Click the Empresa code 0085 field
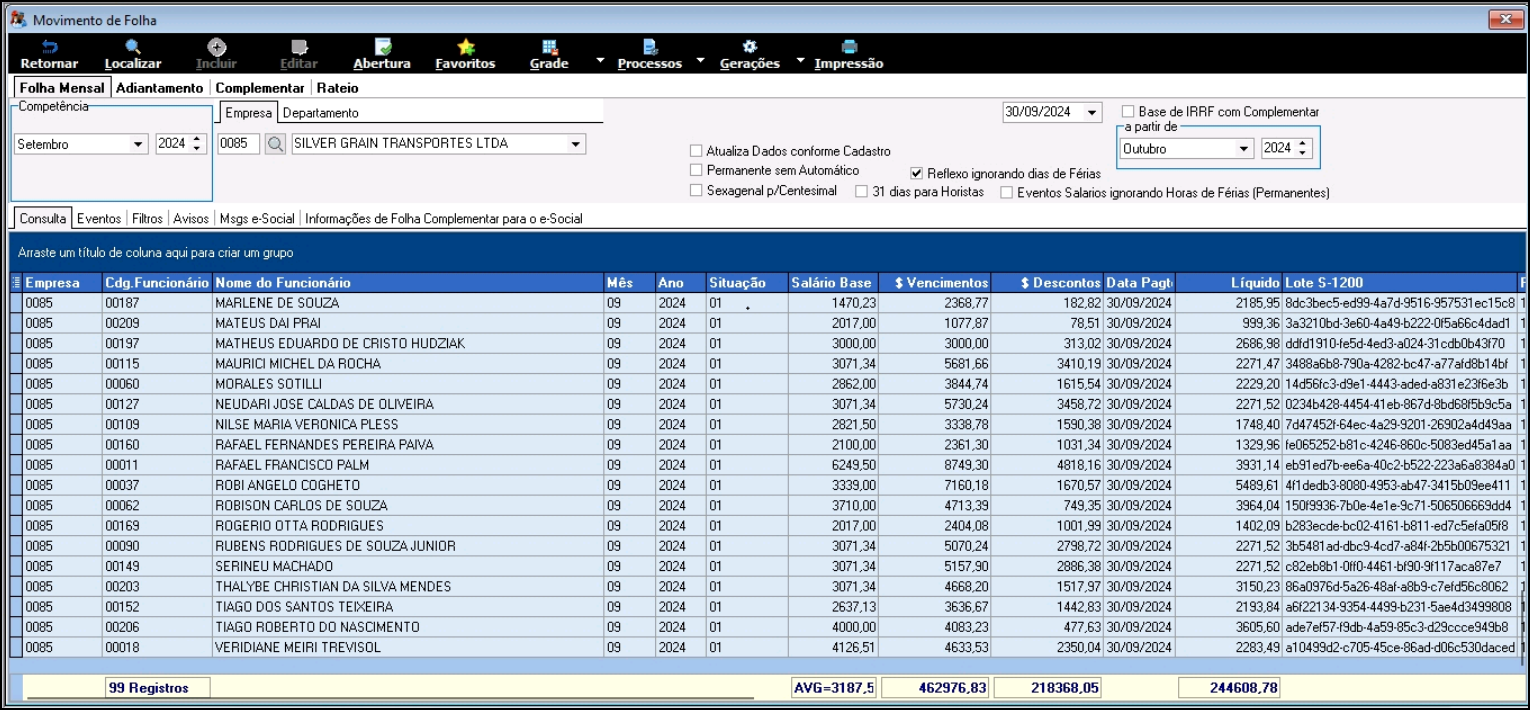 click(x=239, y=144)
